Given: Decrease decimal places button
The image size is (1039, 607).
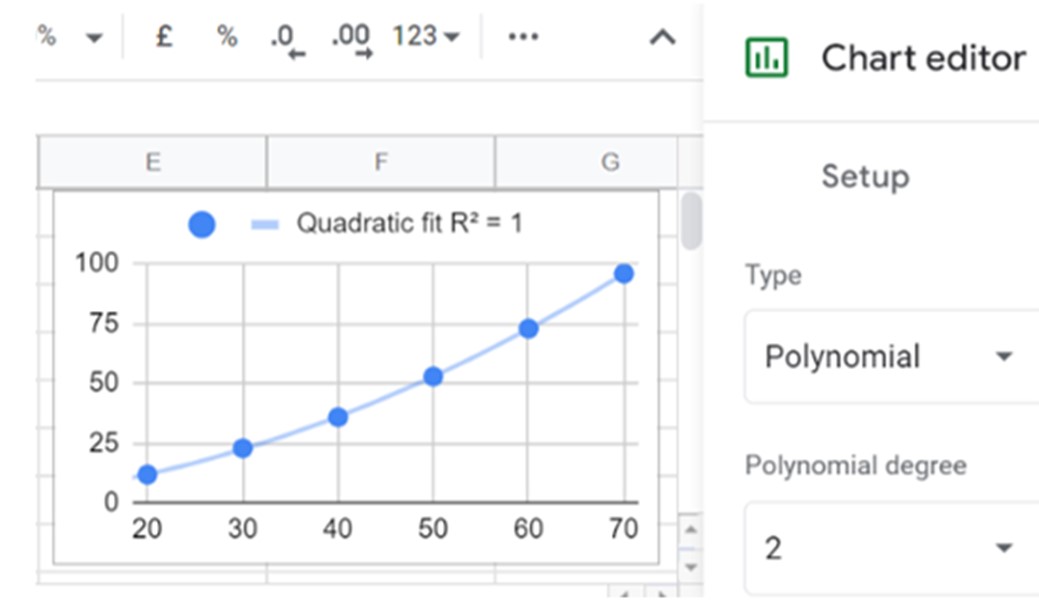Looking at the screenshot, I should [x=287, y=40].
